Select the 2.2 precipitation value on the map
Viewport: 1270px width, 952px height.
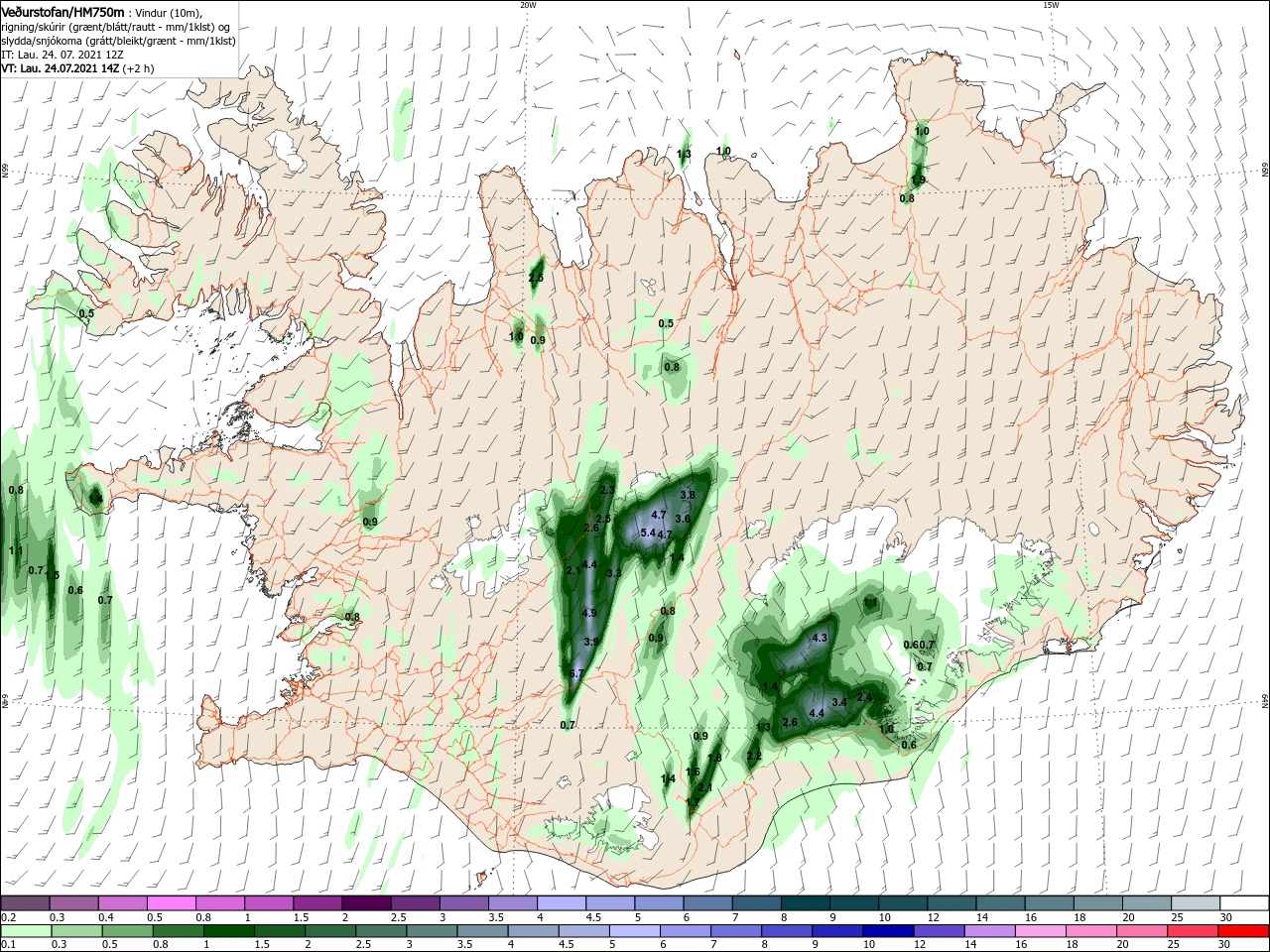[753, 757]
